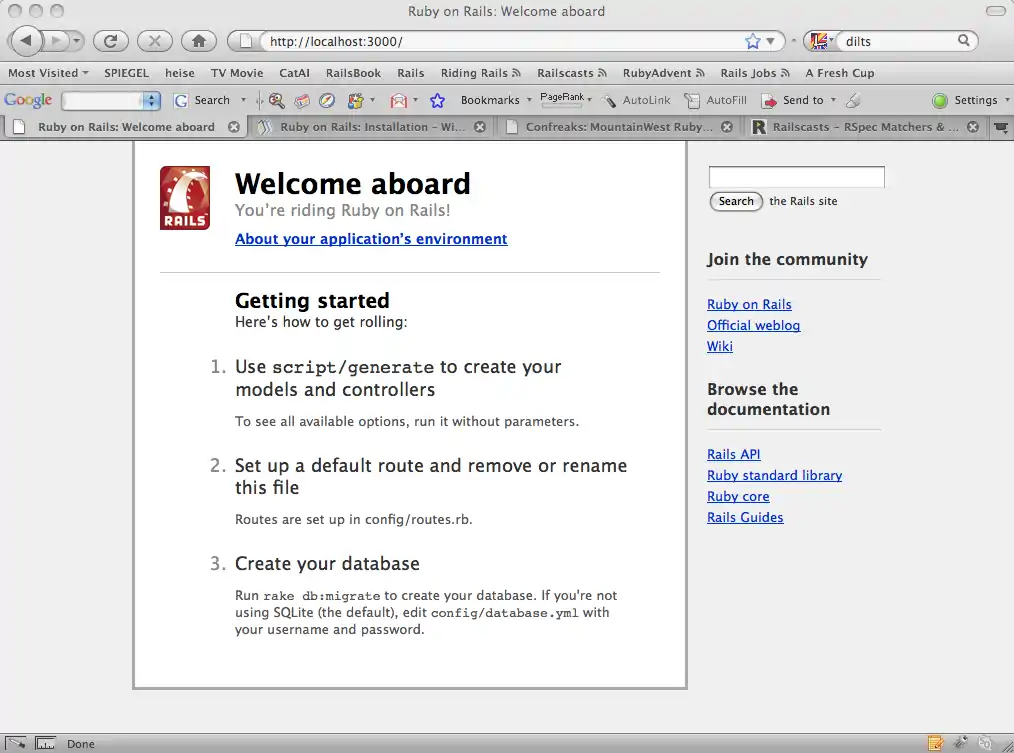Viewport: 1014px width, 753px height.
Task: Close the Ruby on Rails Installation tab
Action: click(480, 127)
